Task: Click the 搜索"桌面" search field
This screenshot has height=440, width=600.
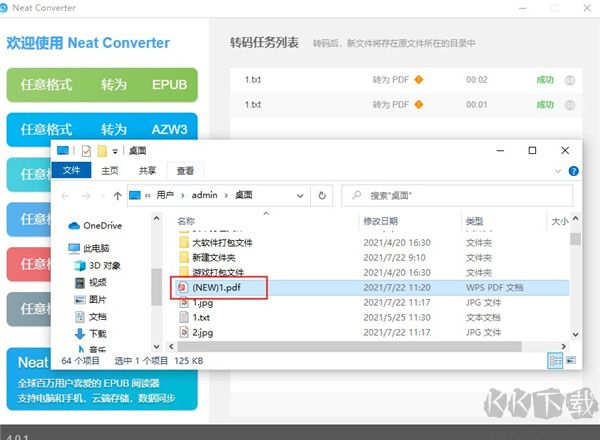Action: click(x=457, y=196)
